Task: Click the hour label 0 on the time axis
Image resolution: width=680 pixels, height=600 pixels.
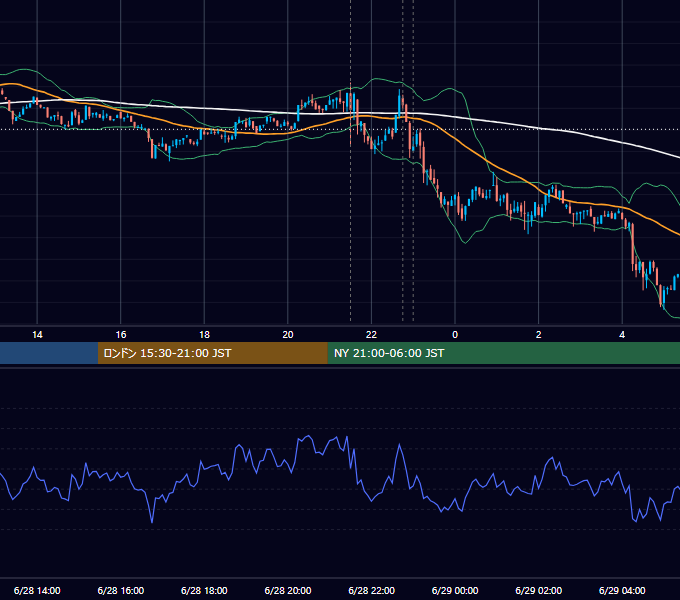Action: [x=455, y=335]
